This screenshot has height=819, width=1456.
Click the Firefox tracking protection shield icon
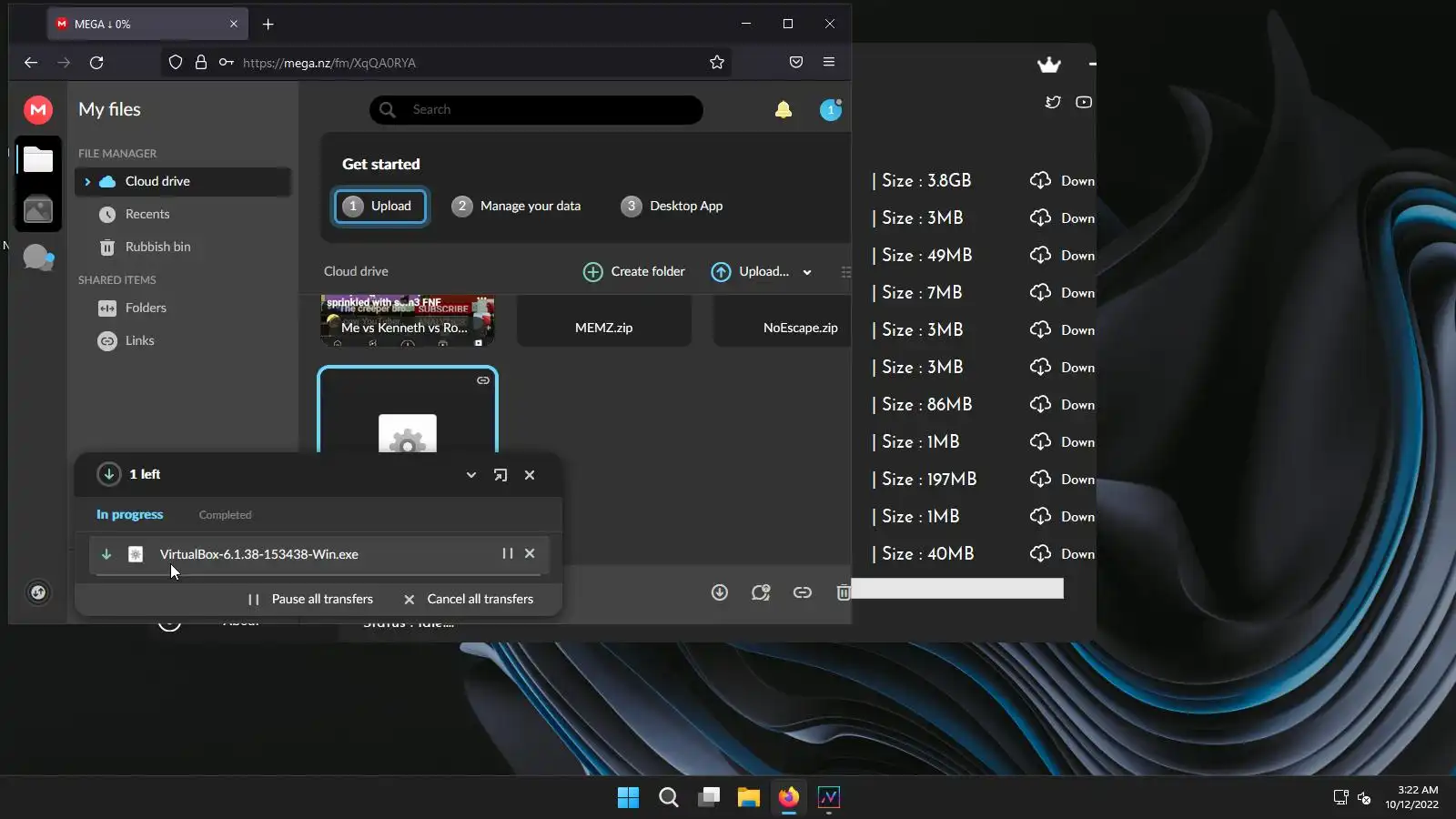[176, 63]
